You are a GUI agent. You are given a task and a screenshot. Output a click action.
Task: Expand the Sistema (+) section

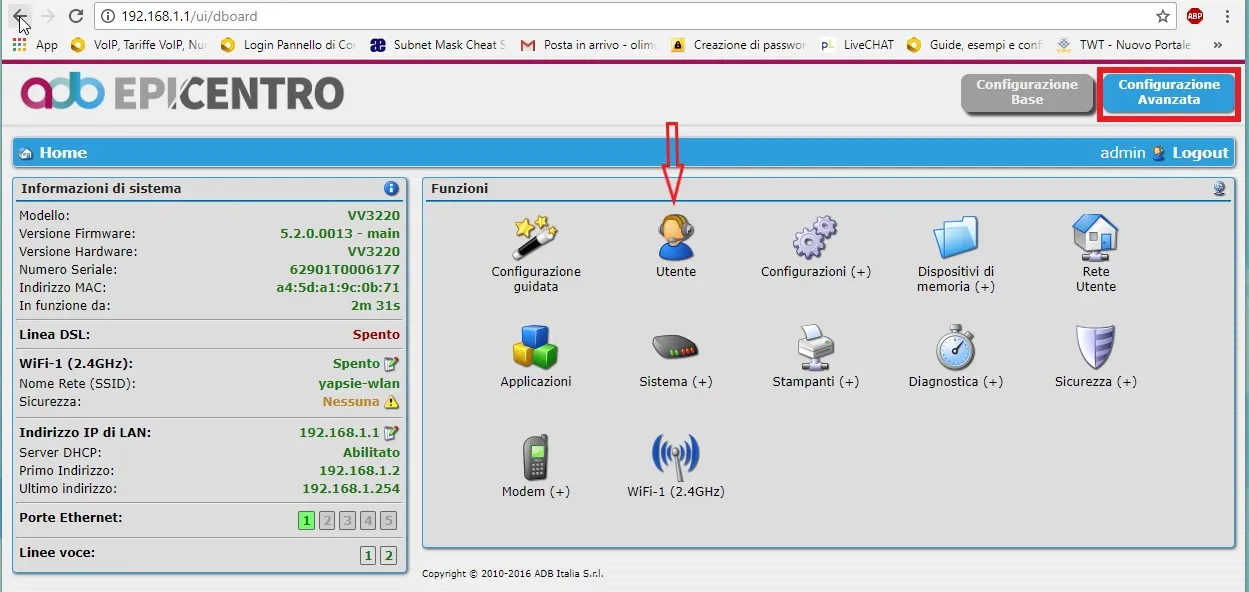tap(675, 382)
